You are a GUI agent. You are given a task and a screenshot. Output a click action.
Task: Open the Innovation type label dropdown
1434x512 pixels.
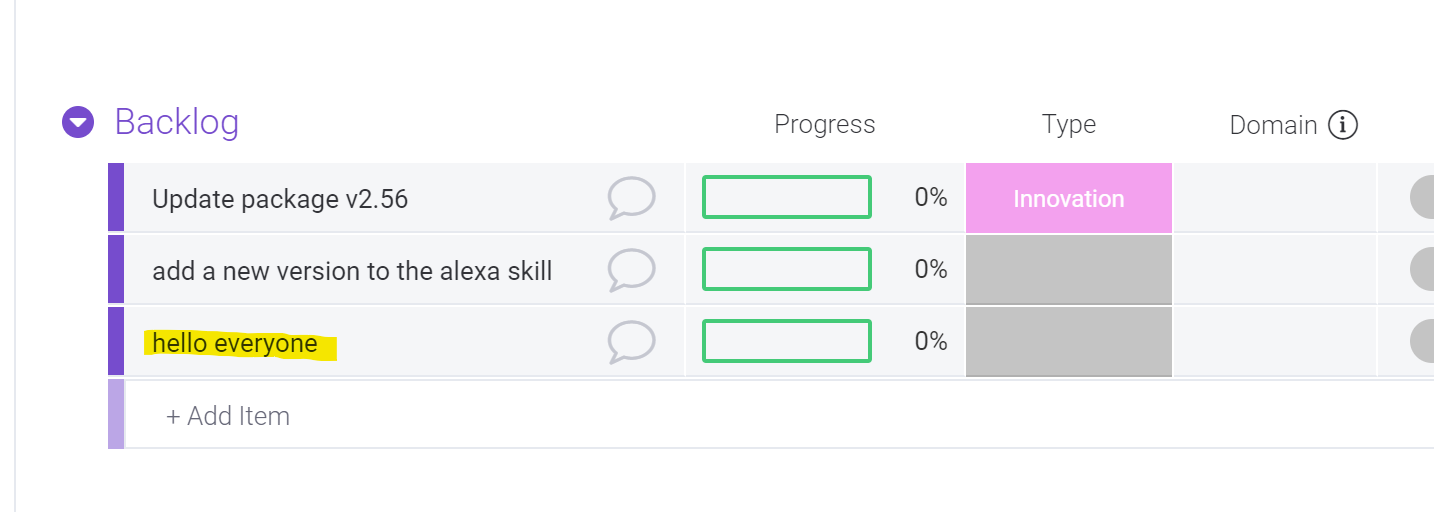click(1068, 198)
